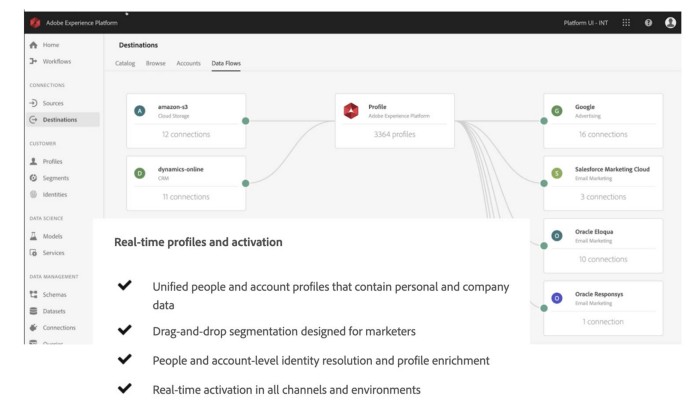Open Segments in the sidebar
The image size is (700, 417).
click(x=56, y=178)
